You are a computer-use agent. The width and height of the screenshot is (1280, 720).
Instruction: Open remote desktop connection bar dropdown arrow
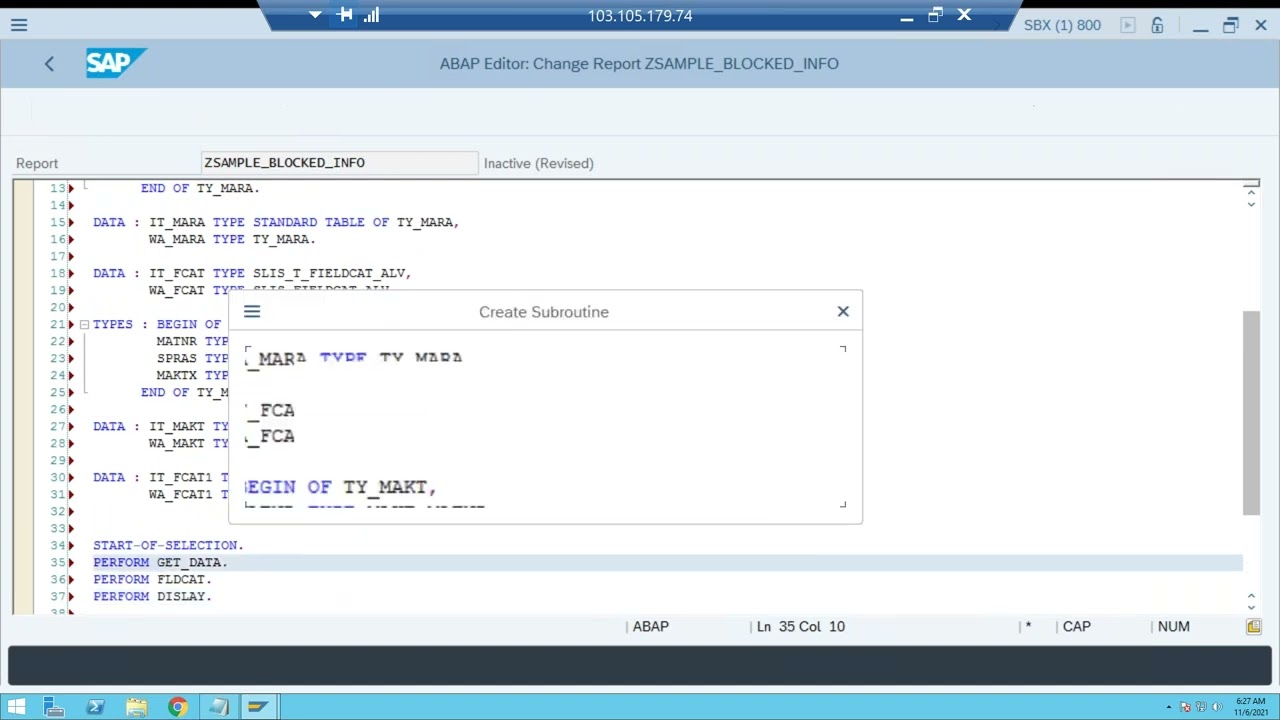click(x=315, y=15)
